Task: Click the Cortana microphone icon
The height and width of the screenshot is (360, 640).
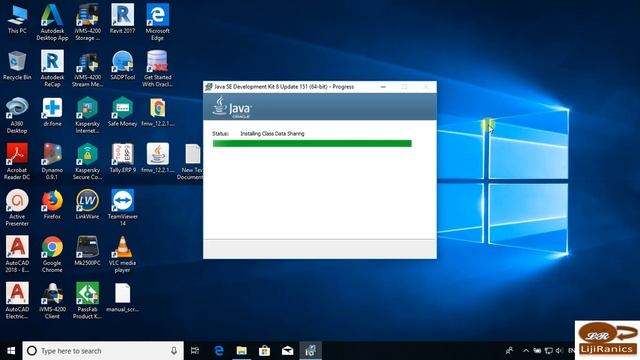Action: tap(174, 351)
